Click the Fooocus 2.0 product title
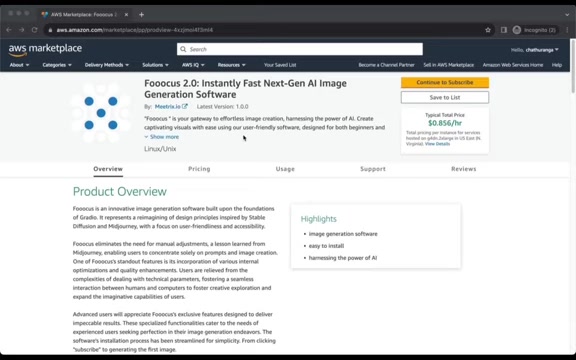Screen dimensions: 576x360 245,89
